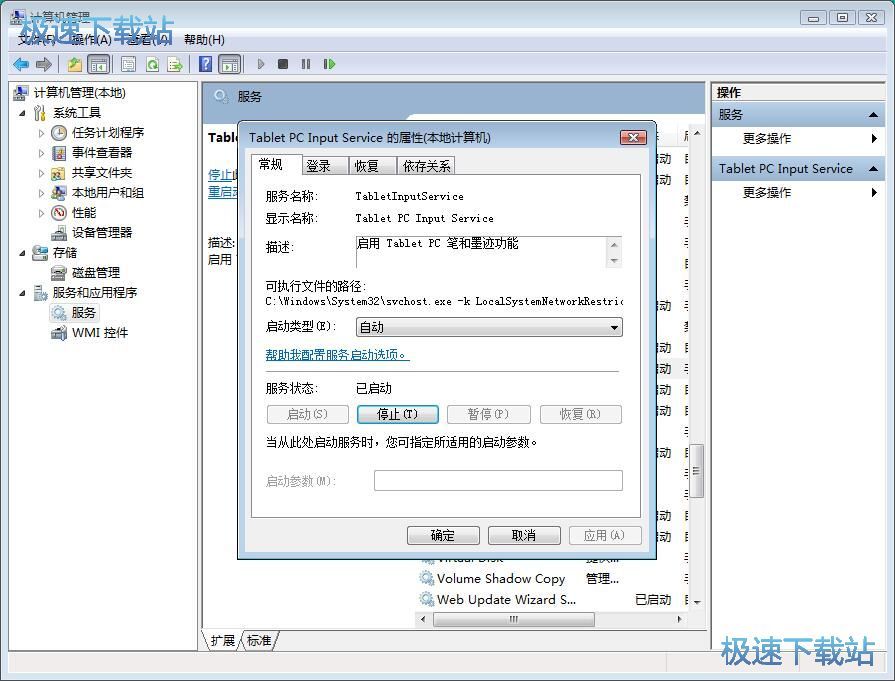Click Volume Shadow Copy service gear icon
This screenshot has height=681, width=895.
[x=426, y=578]
